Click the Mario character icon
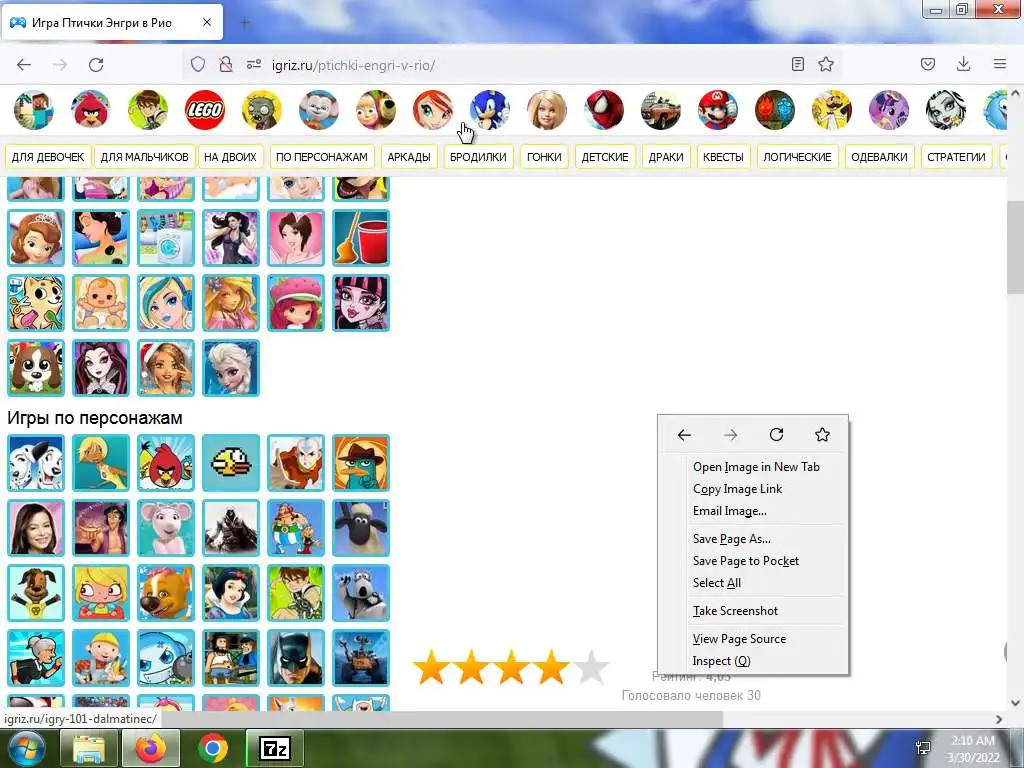The width and height of the screenshot is (1024, 768). [718, 110]
